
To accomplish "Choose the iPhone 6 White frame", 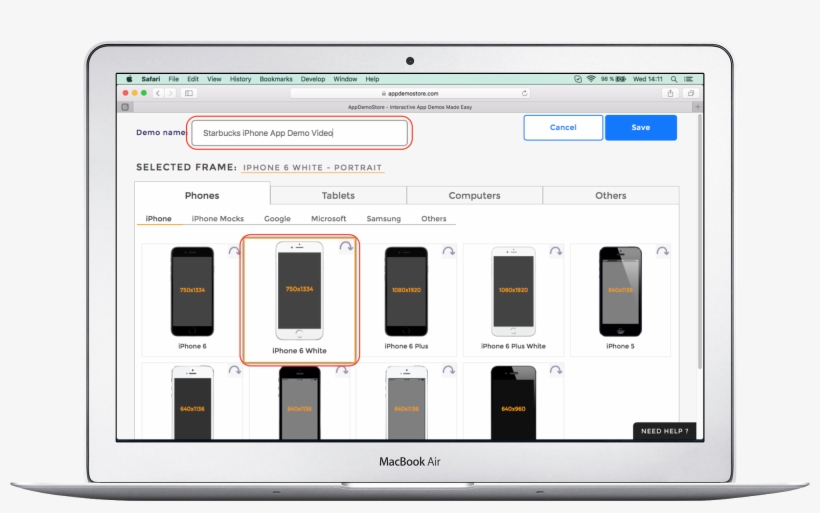I will click(299, 299).
